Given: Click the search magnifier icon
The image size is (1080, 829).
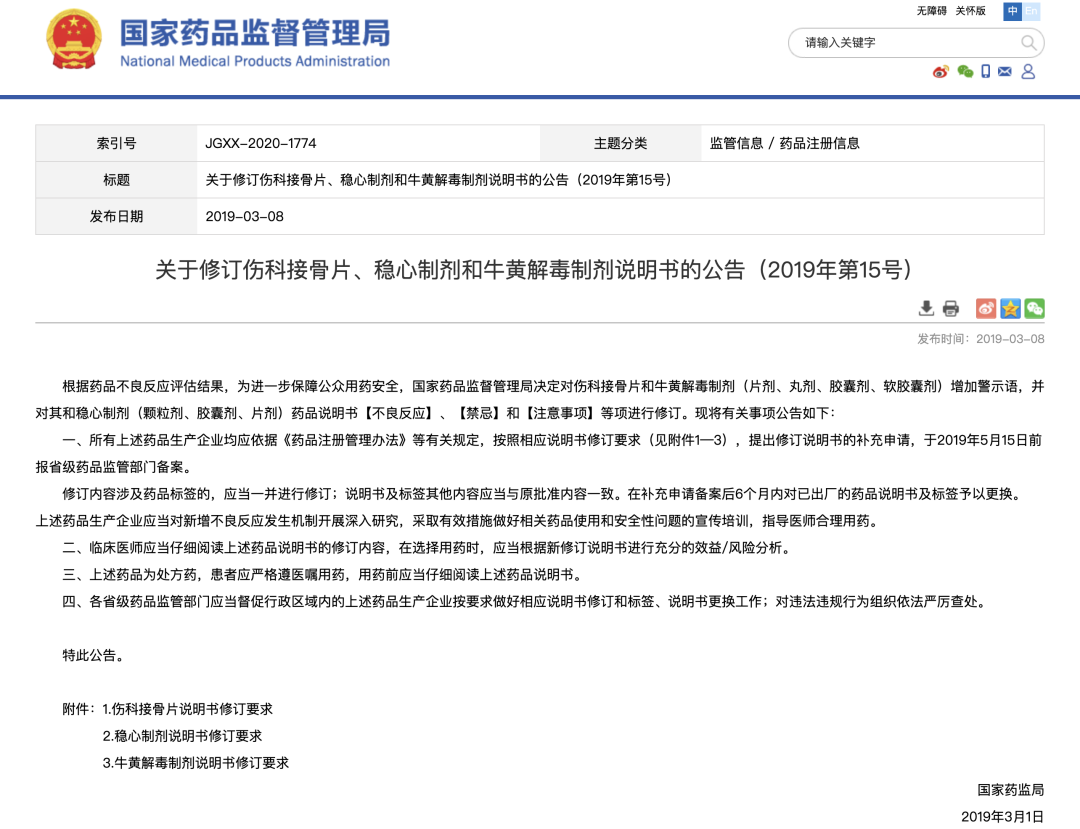Looking at the screenshot, I should (x=1028, y=43).
